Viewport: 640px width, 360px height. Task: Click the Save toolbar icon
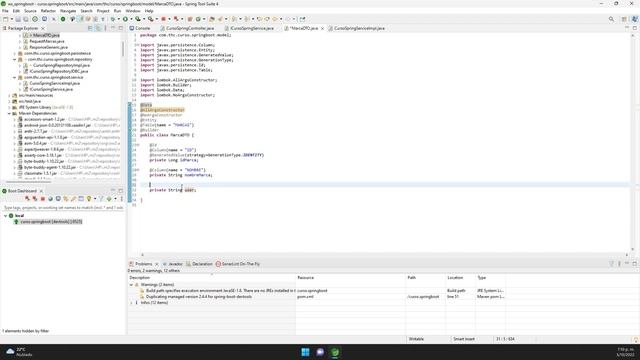(18, 19)
